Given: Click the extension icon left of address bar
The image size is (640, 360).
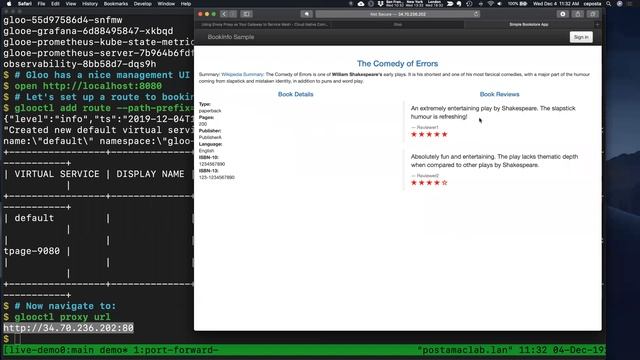Looking at the screenshot, I should pos(306,14).
